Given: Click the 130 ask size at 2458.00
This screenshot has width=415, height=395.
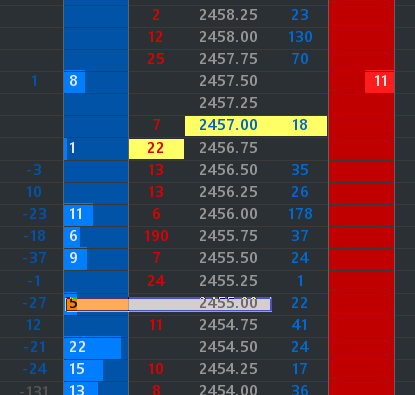Looking at the screenshot, I should coord(300,37).
